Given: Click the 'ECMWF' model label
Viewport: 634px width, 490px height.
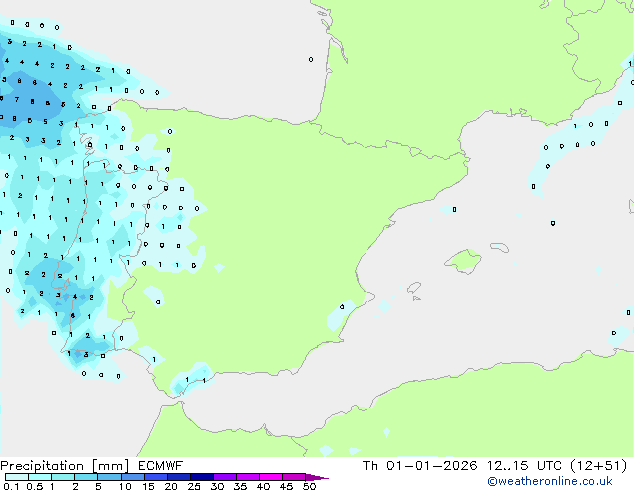Looking at the screenshot, I should [x=161, y=466].
